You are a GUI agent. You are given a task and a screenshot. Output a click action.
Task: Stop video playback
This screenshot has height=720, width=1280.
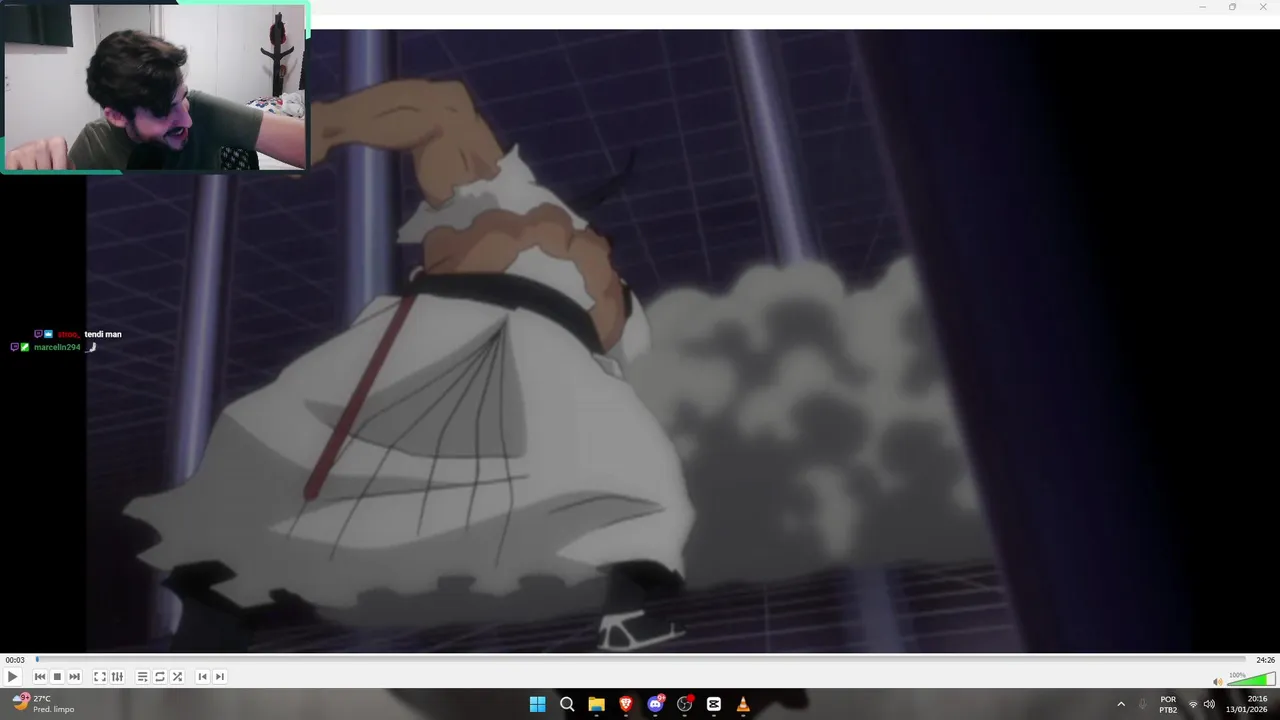click(57, 677)
